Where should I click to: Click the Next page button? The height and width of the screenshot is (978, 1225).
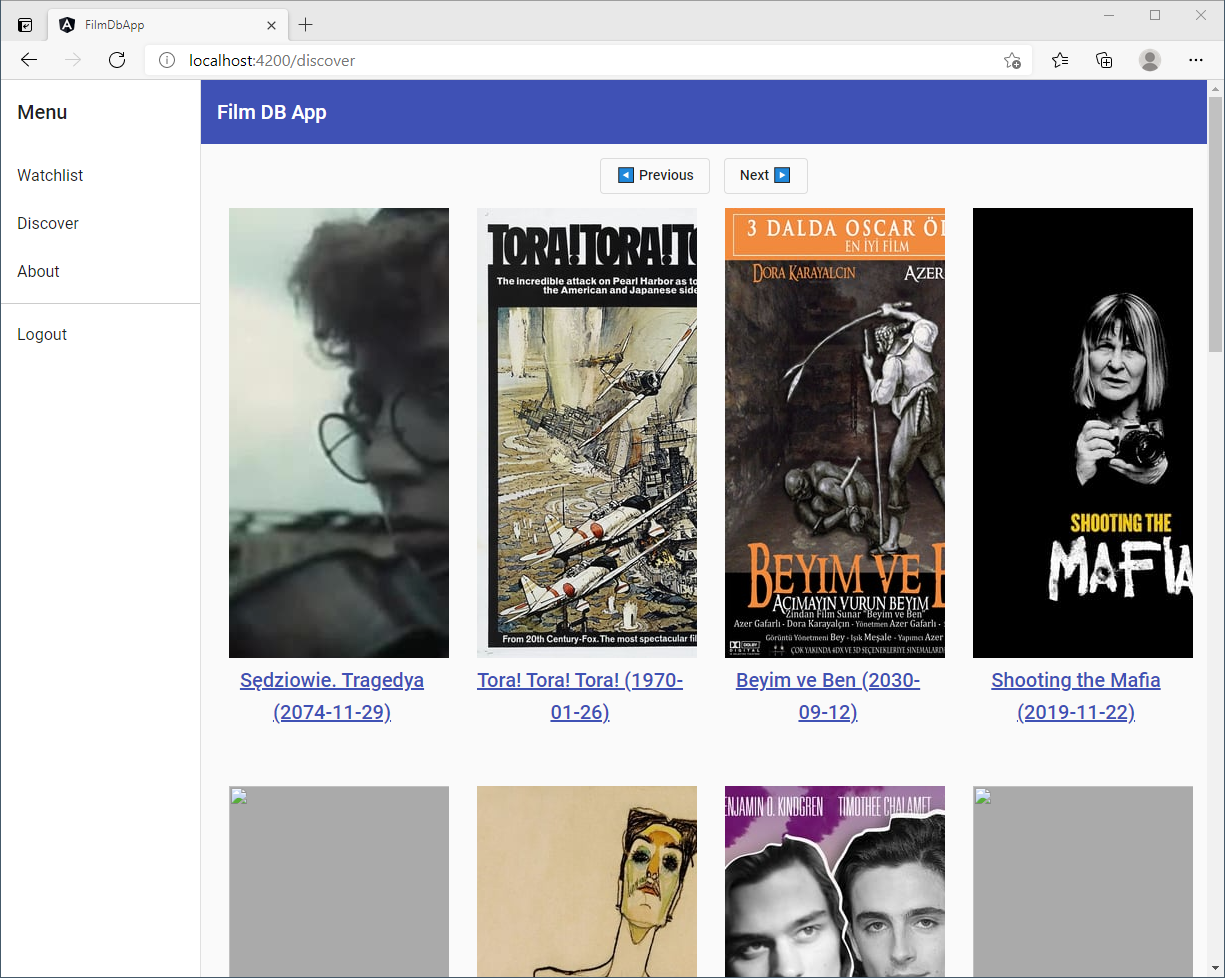pyautogui.click(x=766, y=175)
